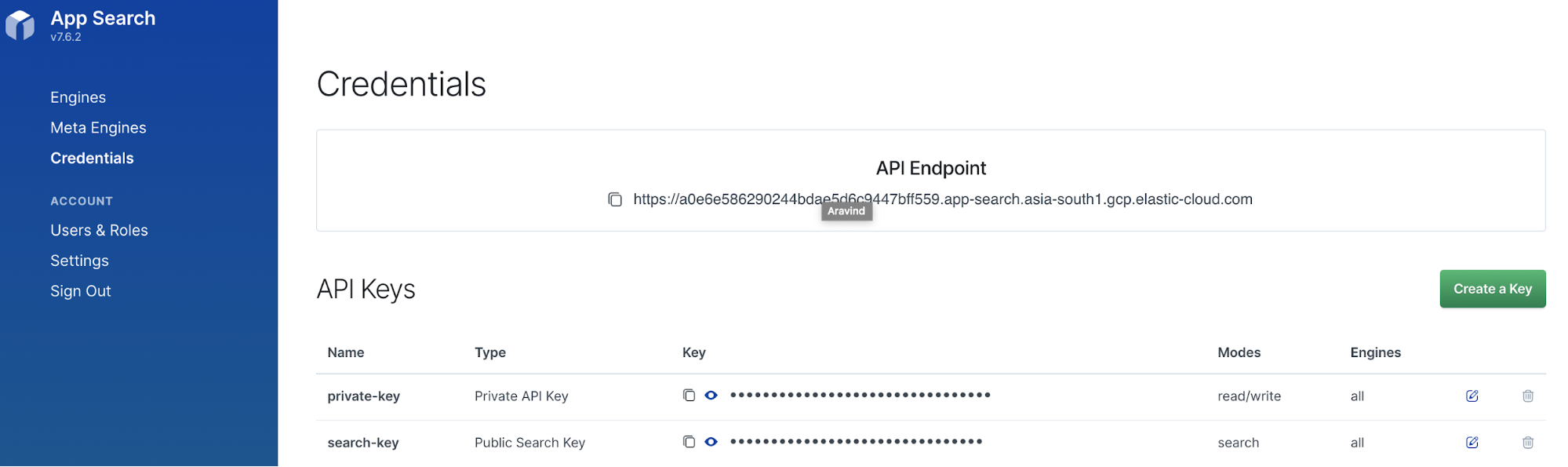This screenshot has height=467, width=1568.
Task: Select Credentials in the sidebar
Action: click(92, 159)
